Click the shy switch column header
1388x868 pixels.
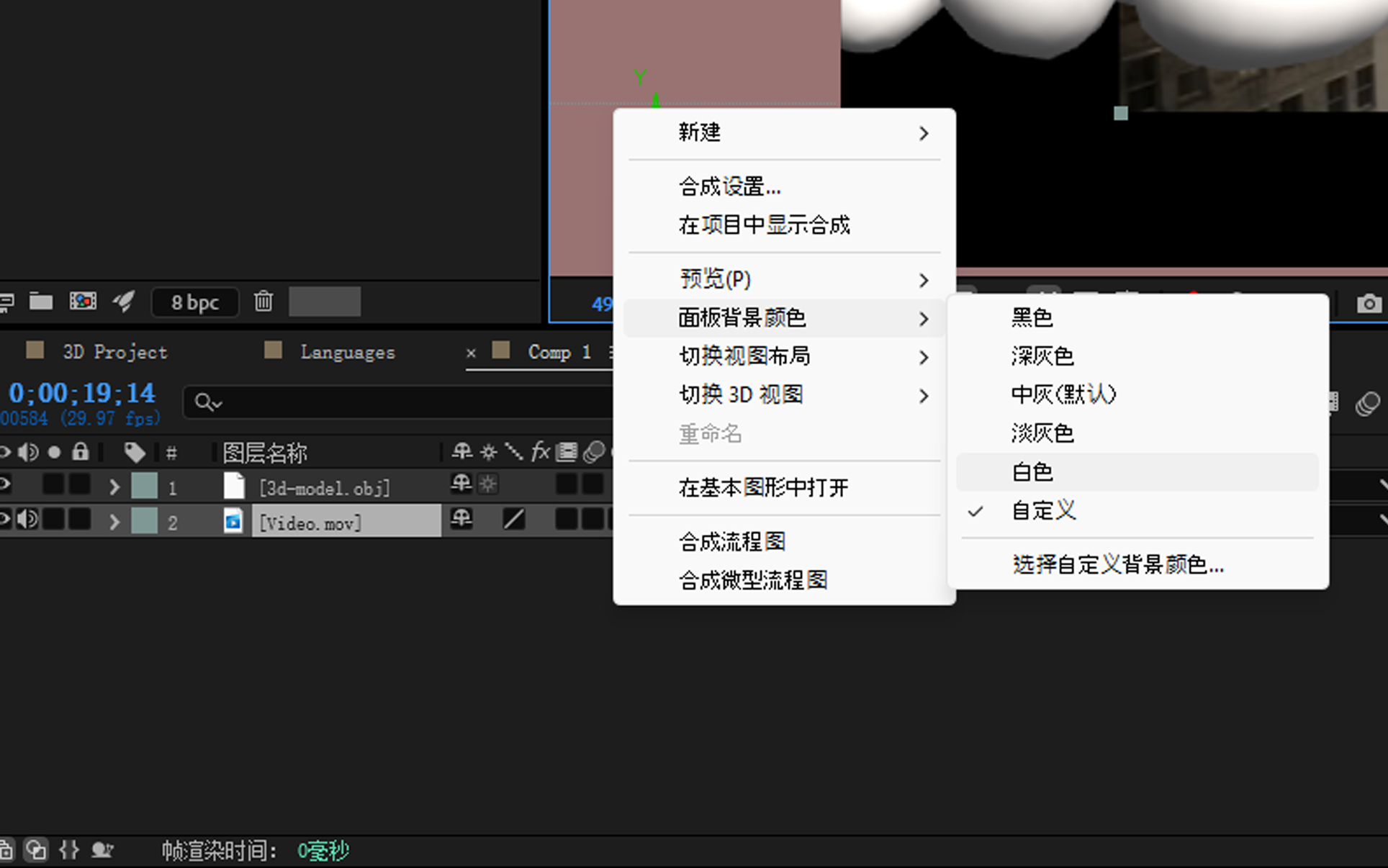click(461, 451)
